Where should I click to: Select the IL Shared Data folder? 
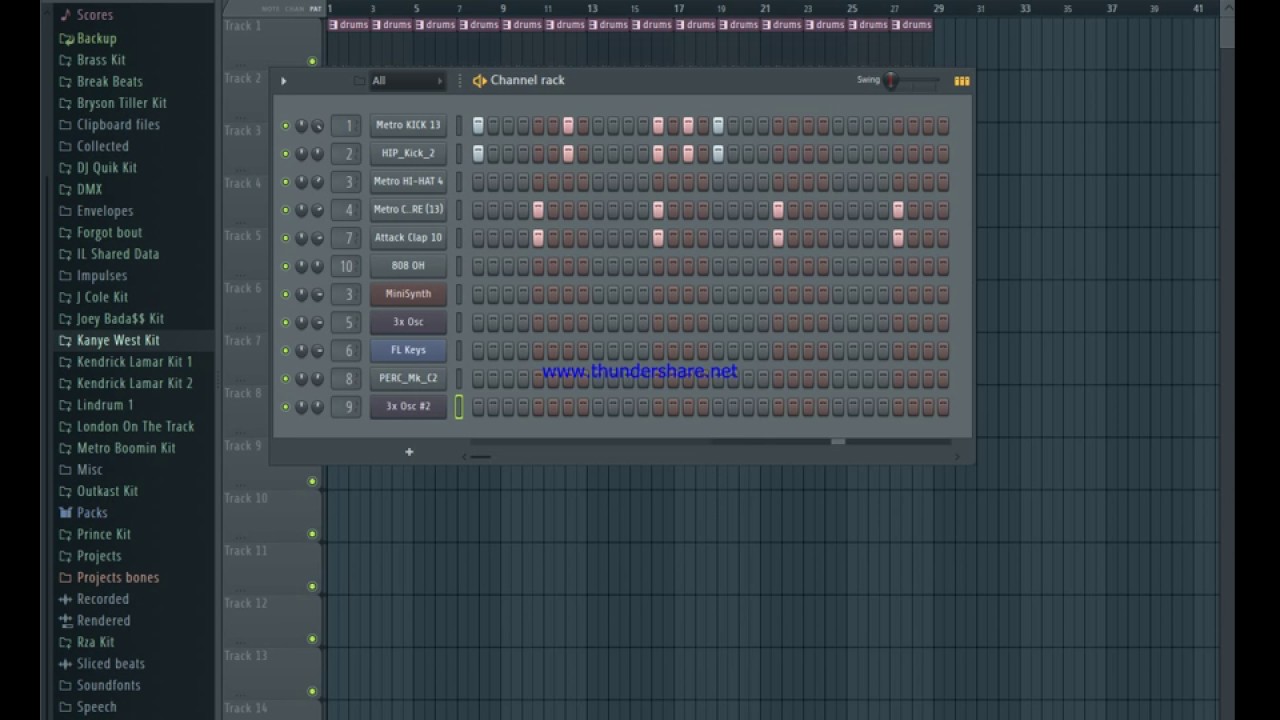tap(118, 254)
